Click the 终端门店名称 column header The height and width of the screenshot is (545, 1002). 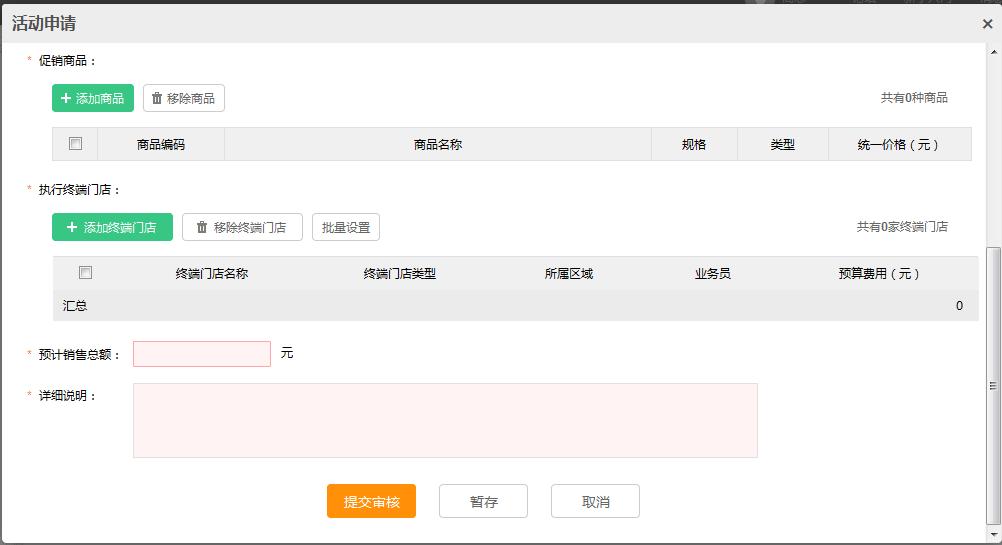pos(212,273)
